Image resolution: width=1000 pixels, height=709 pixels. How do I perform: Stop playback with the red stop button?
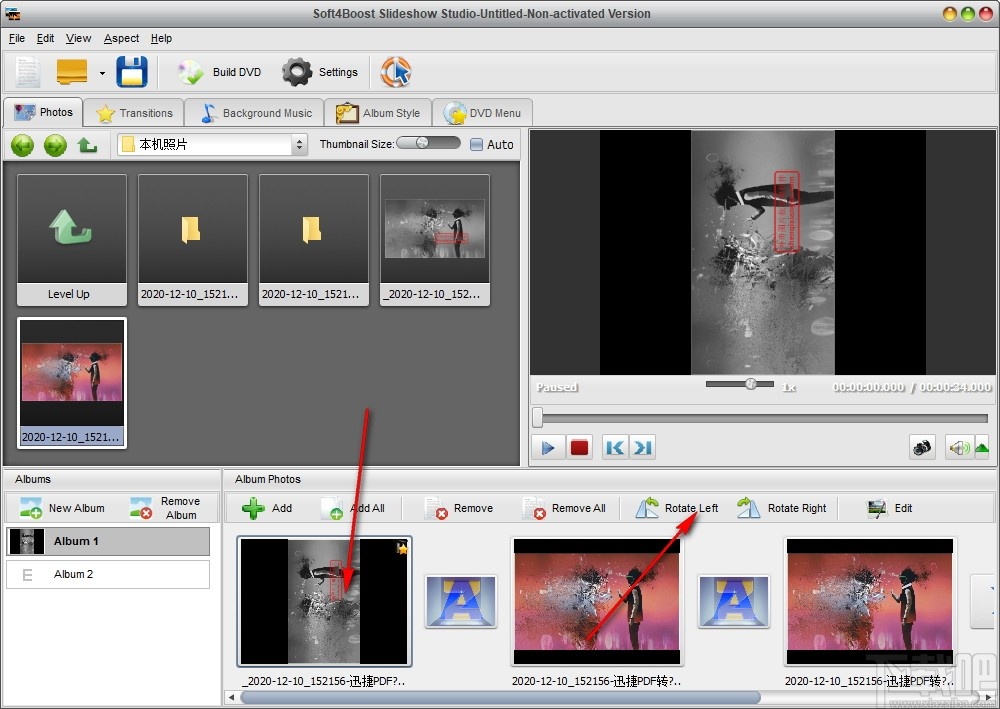tap(579, 447)
